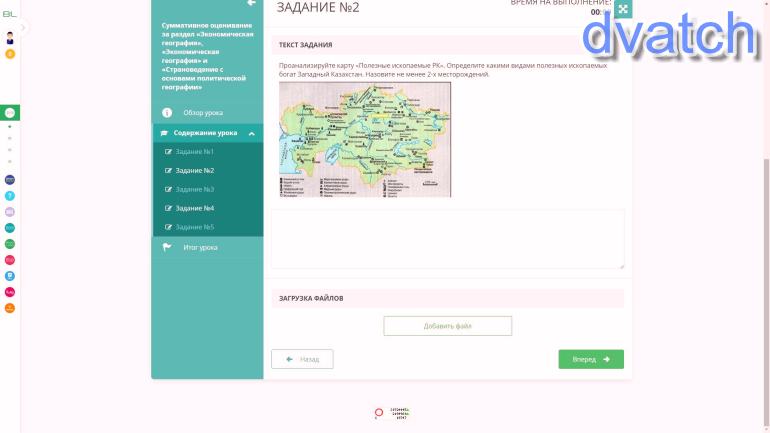Click the BL logo in the sidebar
Screen dimensions: 770x433
9,14
